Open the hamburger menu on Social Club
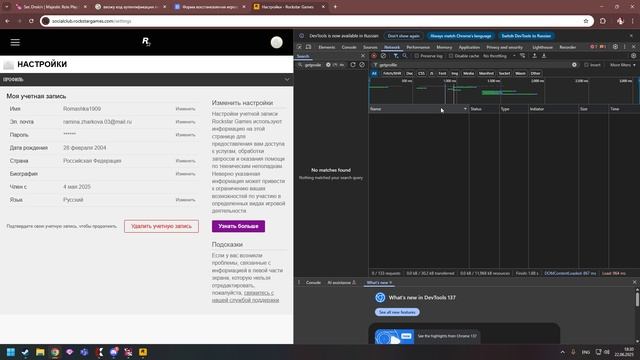This screenshot has height=360, width=640. 15,42
